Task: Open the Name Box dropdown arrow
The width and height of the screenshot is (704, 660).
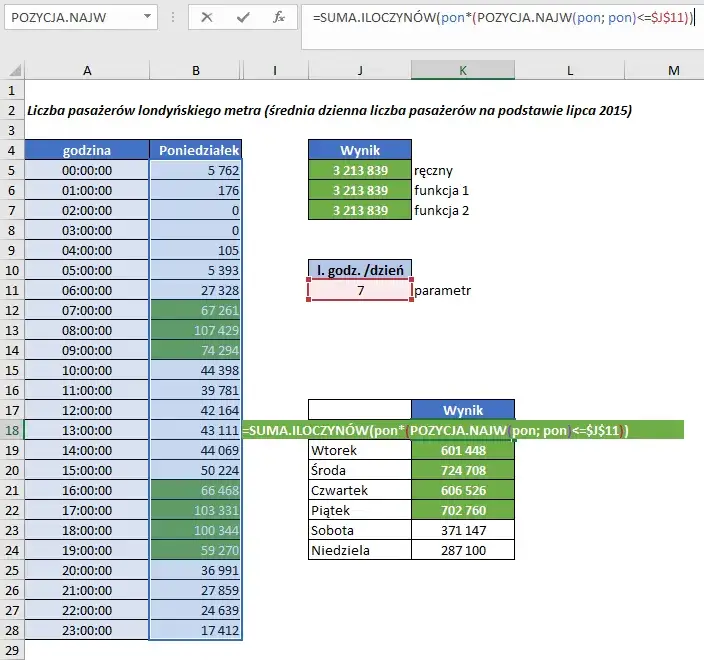Action: [147, 17]
